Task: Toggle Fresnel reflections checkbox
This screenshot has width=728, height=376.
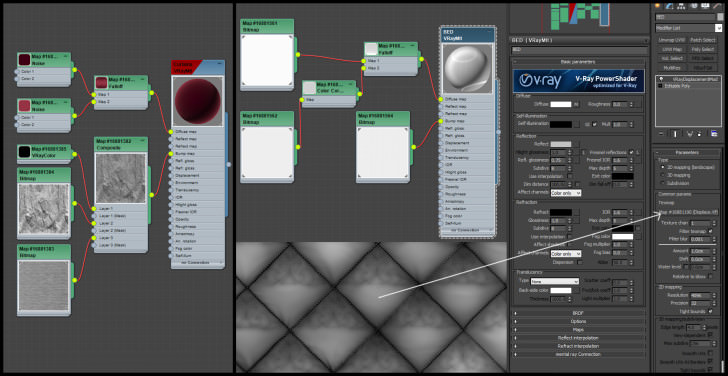Action: [631, 152]
